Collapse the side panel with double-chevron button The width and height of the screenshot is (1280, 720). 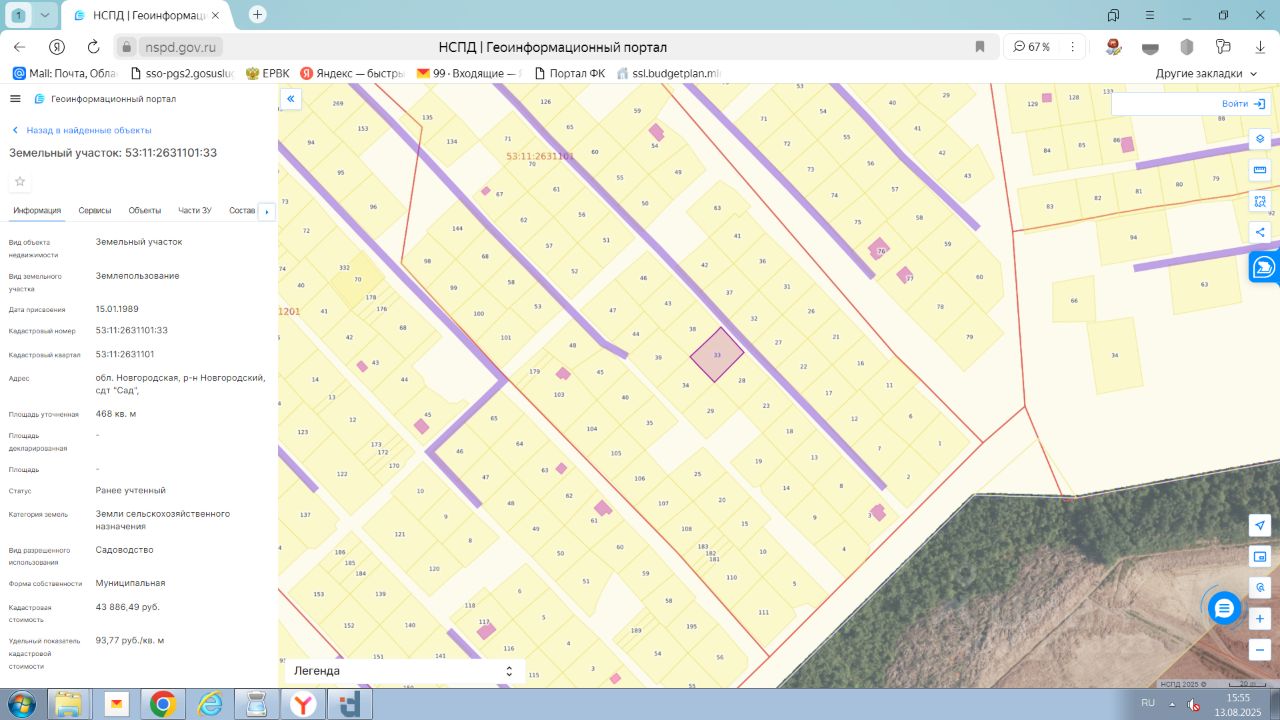coord(291,98)
